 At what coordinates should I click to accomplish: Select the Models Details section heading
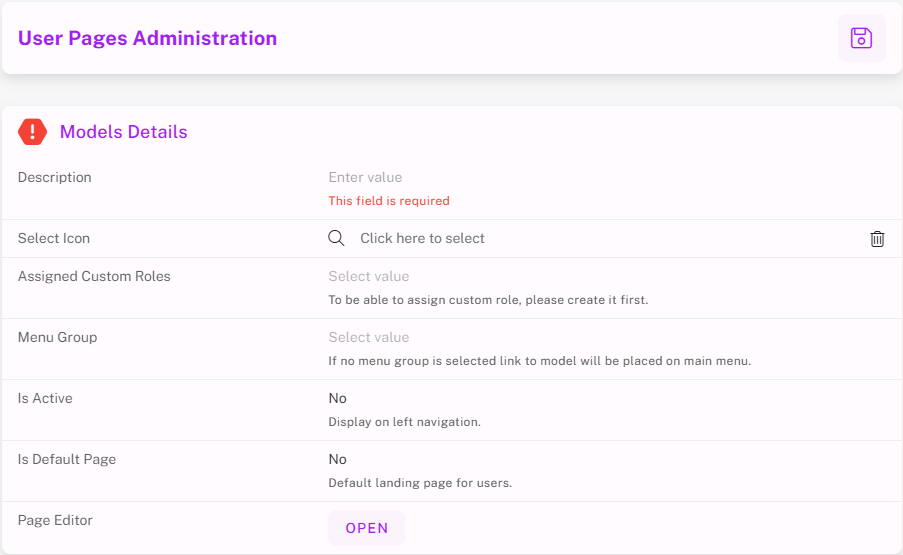(123, 132)
